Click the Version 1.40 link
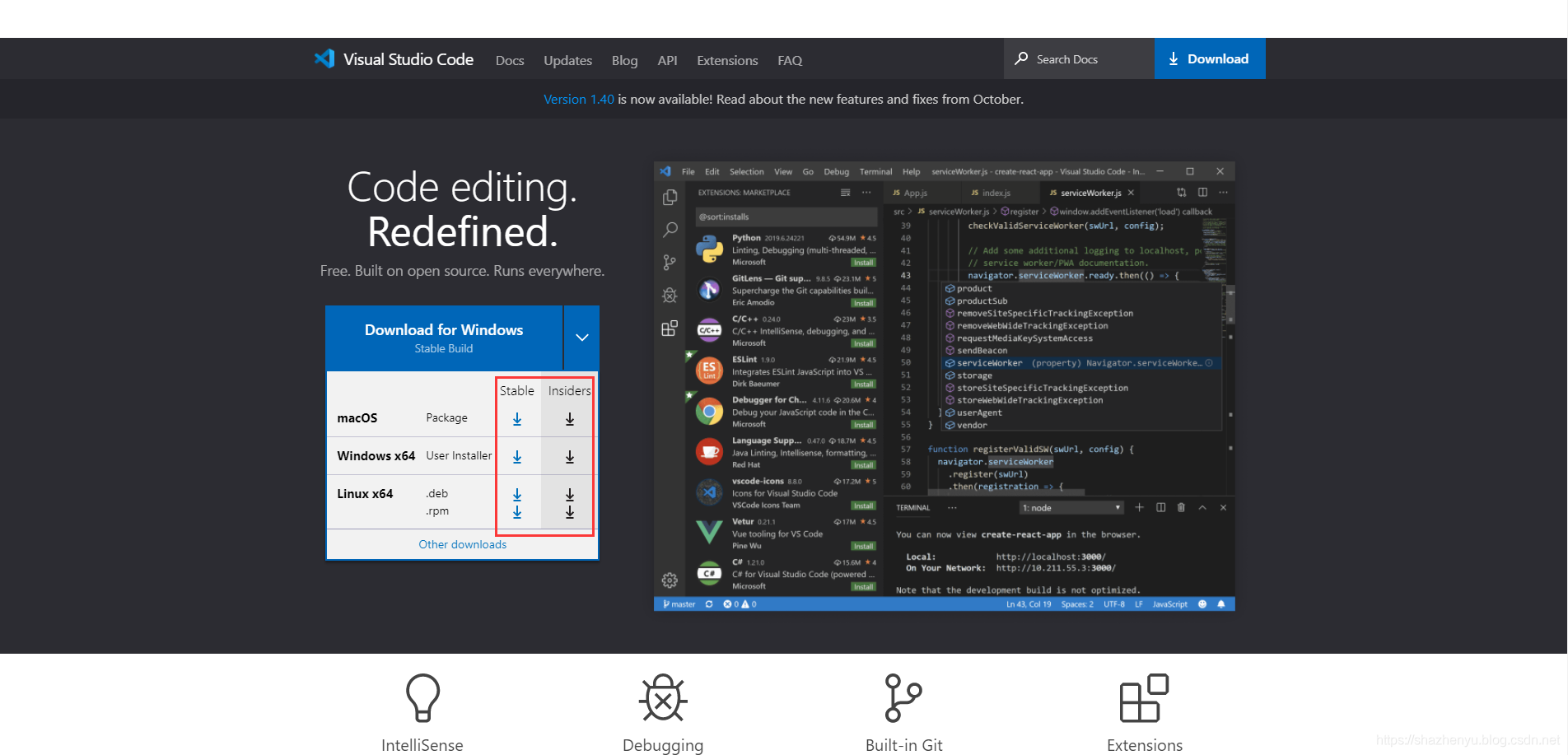Viewport: 1568px width, 755px height. pos(579,99)
